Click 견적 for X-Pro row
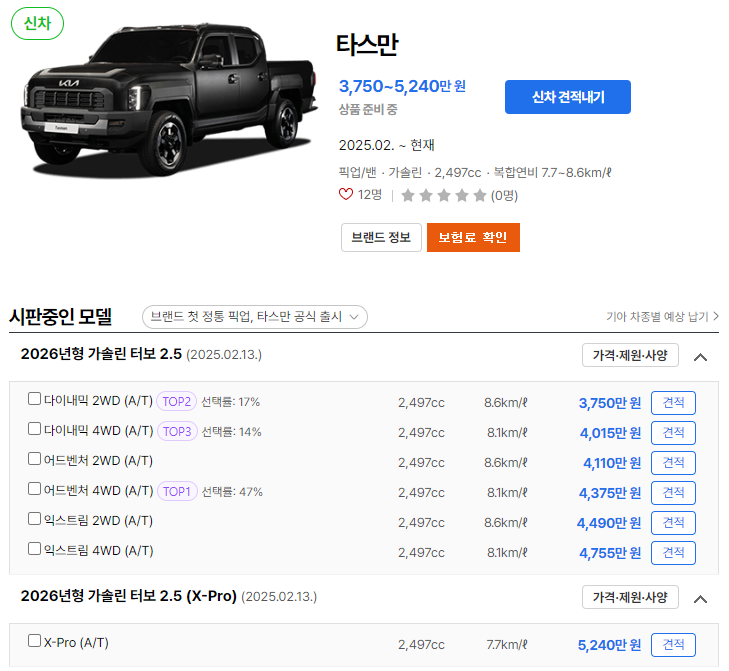Screen dimensions: 729x671 tap(673, 645)
